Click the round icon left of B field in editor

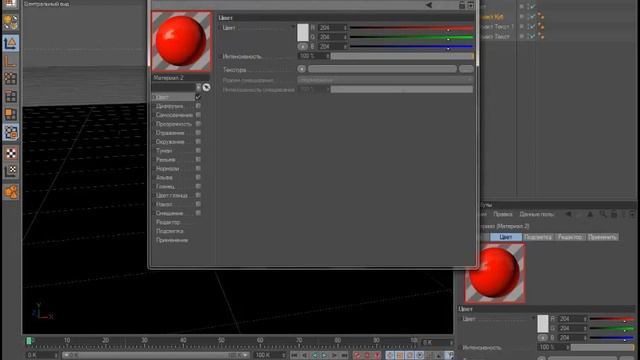pyautogui.click(x=302, y=47)
